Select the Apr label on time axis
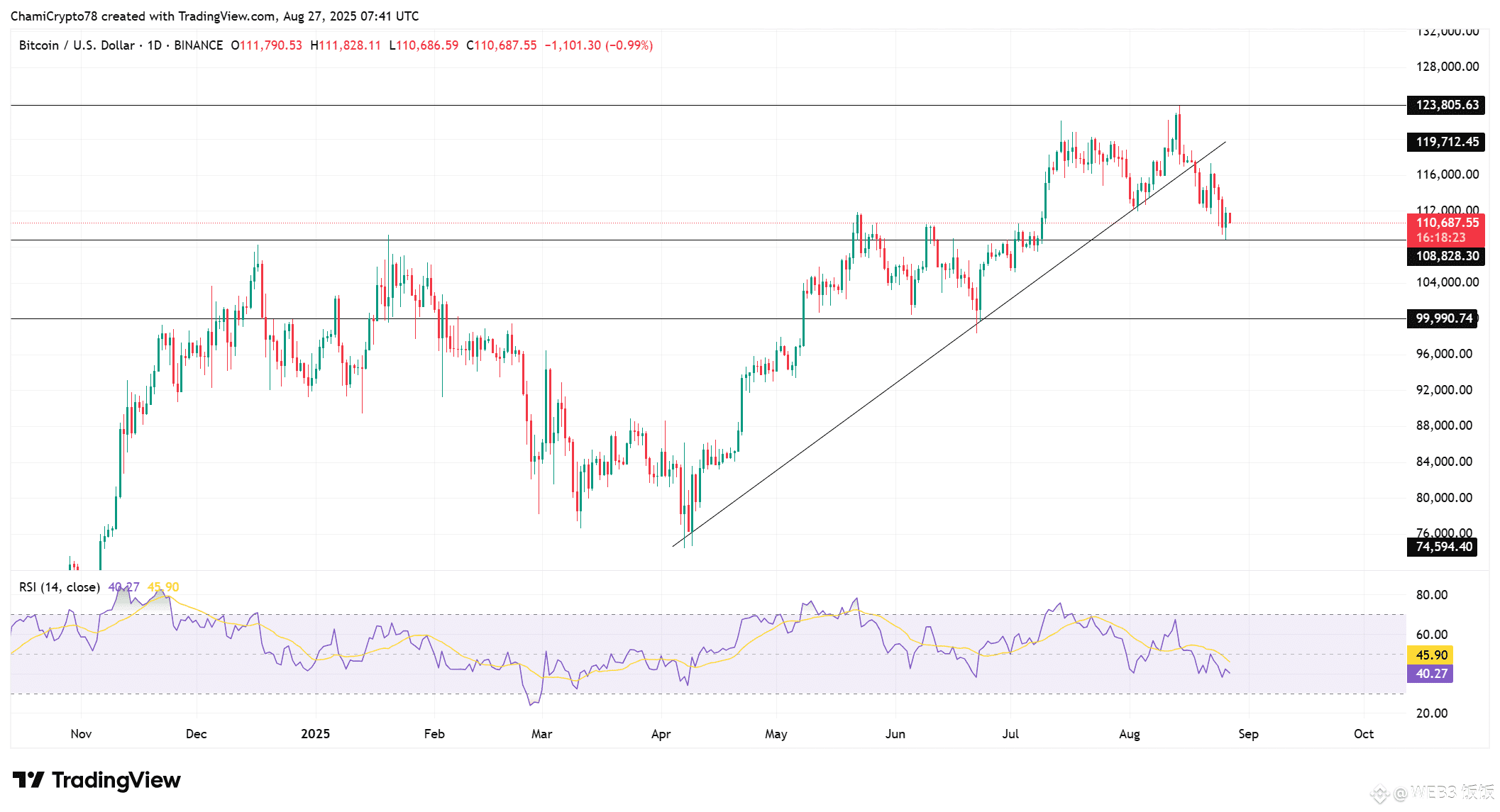The height and width of the screenshot is (812, 1500). (x=661, y=734)
